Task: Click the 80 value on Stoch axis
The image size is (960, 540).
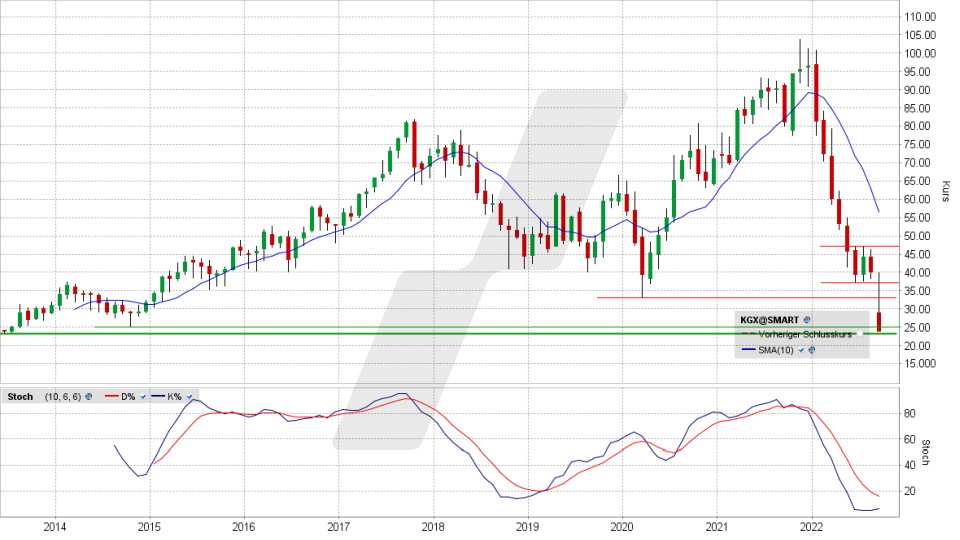Action: [x=910, y=414]
